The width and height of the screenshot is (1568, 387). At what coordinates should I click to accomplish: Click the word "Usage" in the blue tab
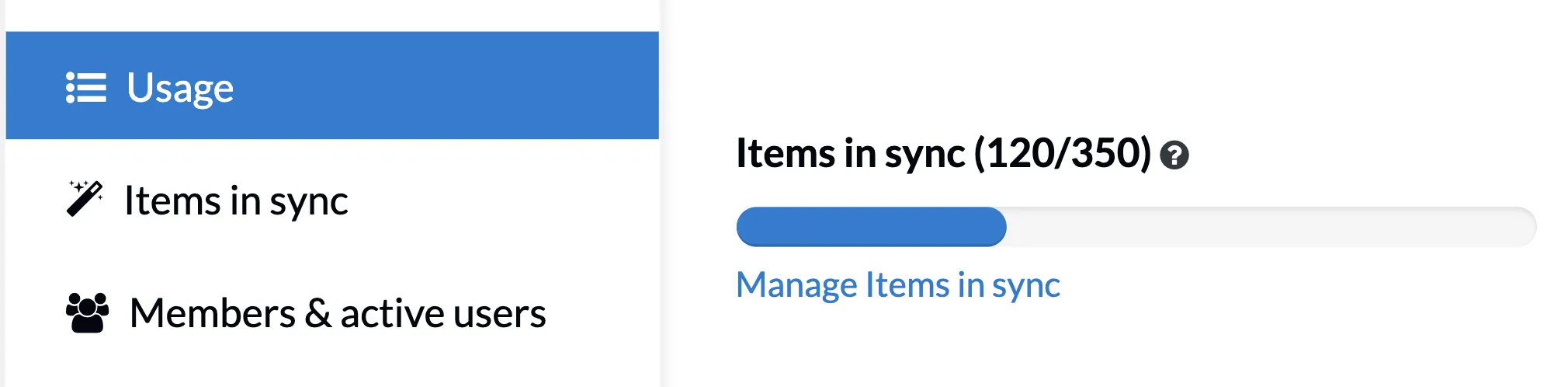tap(180, 88)
